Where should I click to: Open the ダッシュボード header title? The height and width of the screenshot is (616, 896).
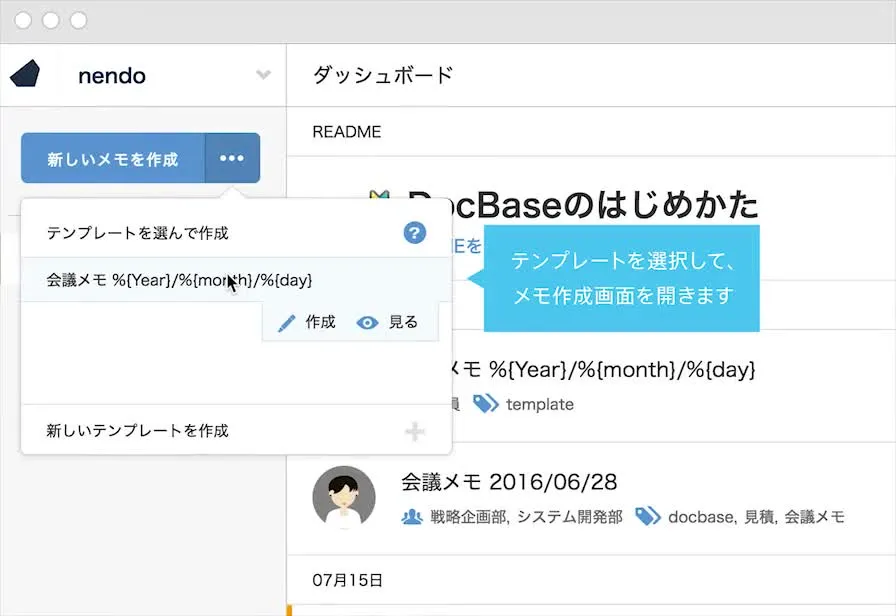point(383,75)
